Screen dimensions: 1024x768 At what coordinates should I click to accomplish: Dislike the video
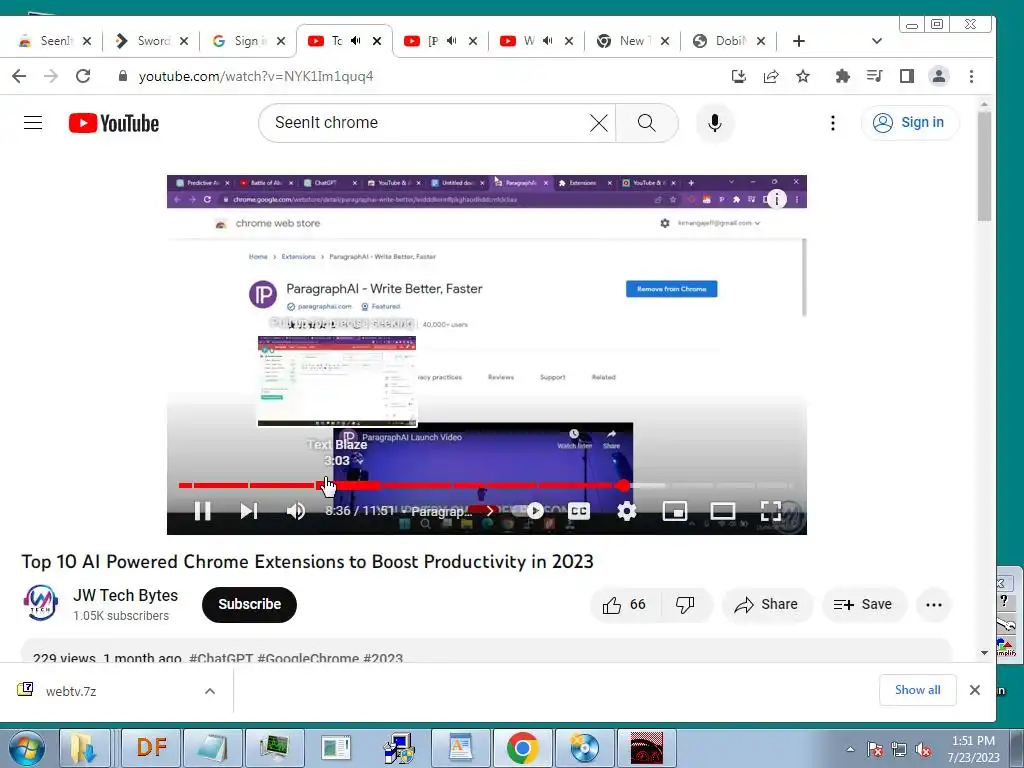(x=686, y=605)
